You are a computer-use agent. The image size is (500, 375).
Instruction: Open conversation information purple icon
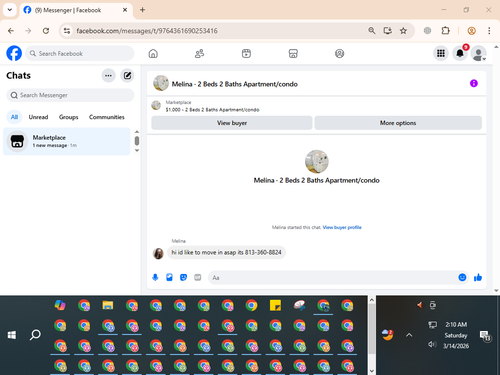pos(474,83)
